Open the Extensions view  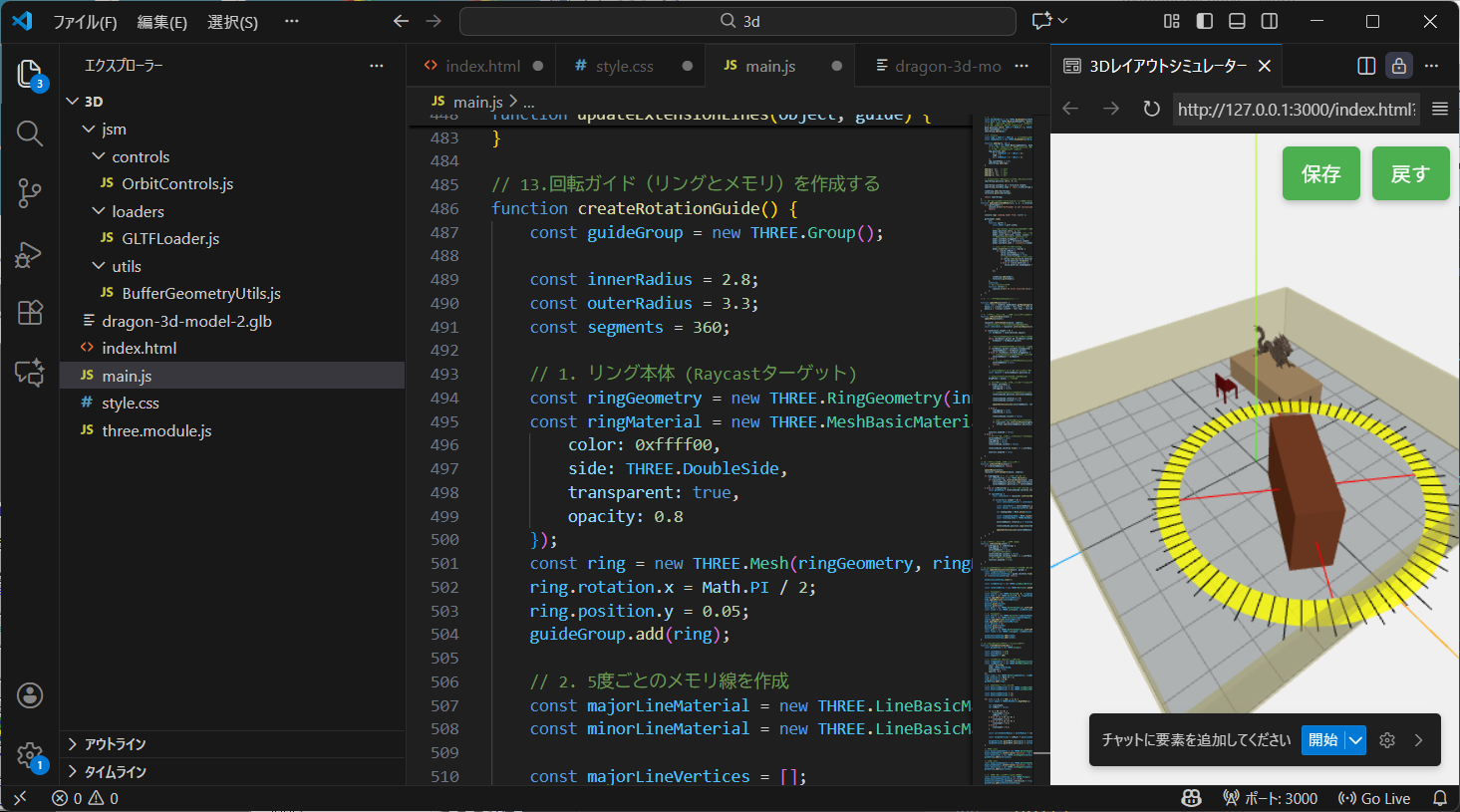(x=29, y=313)
